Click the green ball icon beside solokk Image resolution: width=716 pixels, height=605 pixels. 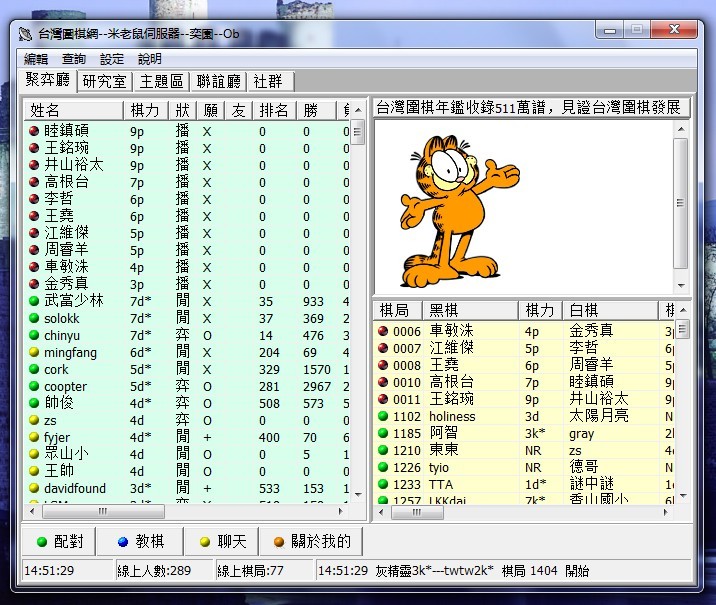pyautogui.click(x=34, y=318)
